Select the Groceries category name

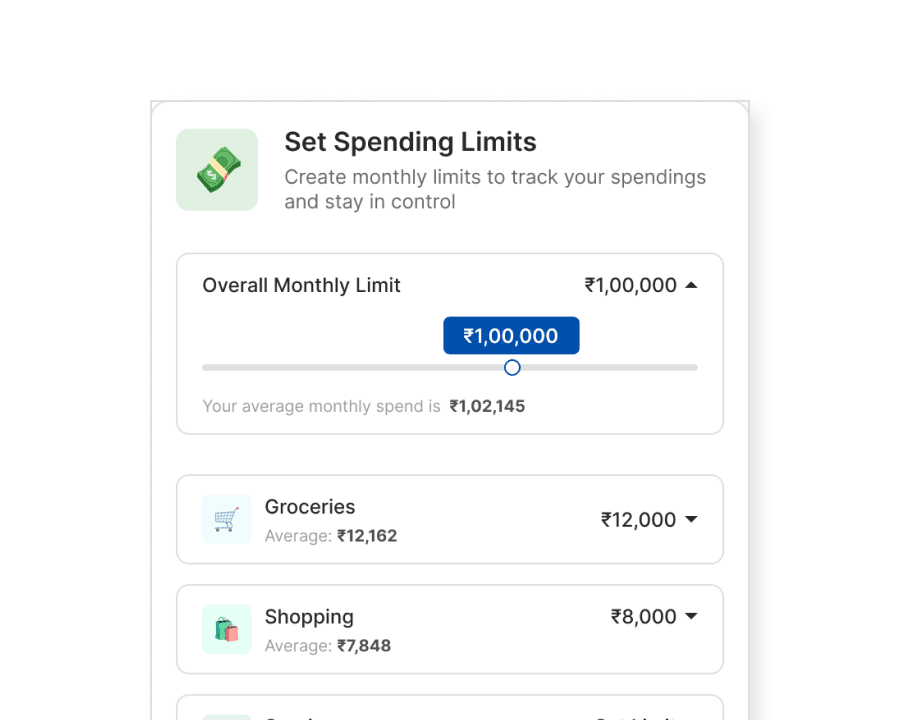click(x=310, y=507)
